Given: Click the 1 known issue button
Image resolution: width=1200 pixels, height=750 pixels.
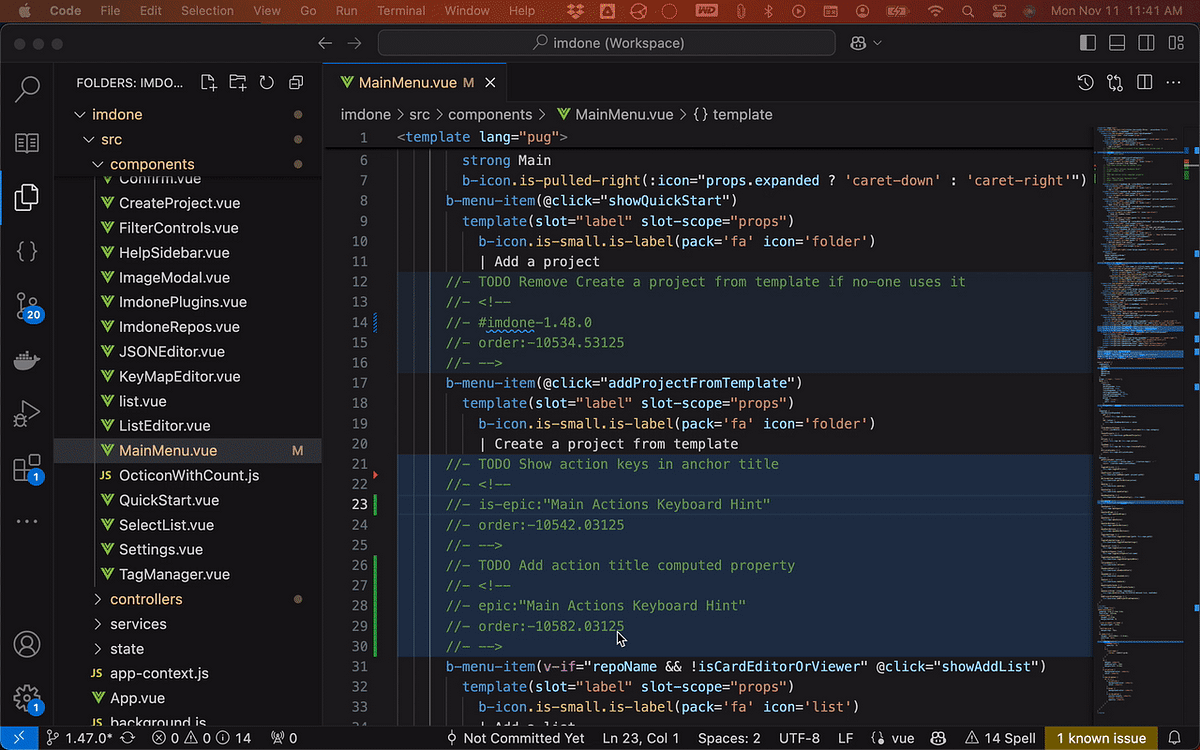Looking at the screenshot, I should [x=1101, y=738].
